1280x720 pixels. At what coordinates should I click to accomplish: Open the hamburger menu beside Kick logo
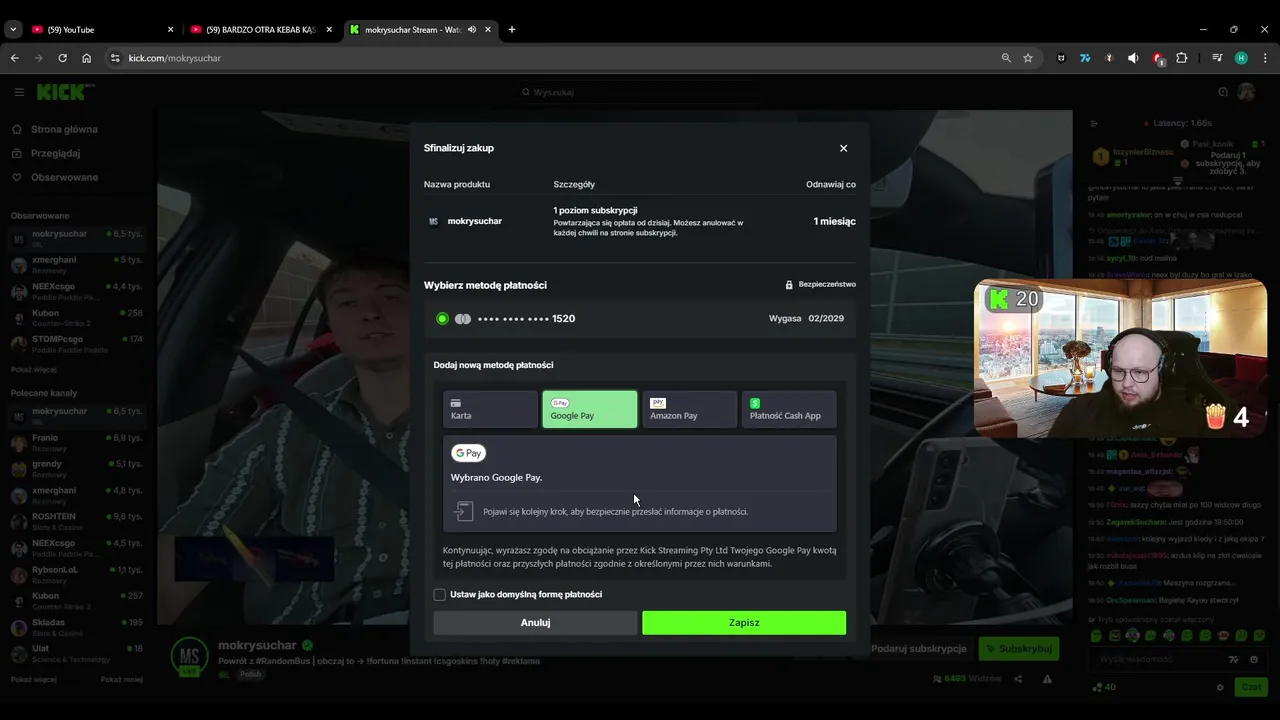pos(19,92)
